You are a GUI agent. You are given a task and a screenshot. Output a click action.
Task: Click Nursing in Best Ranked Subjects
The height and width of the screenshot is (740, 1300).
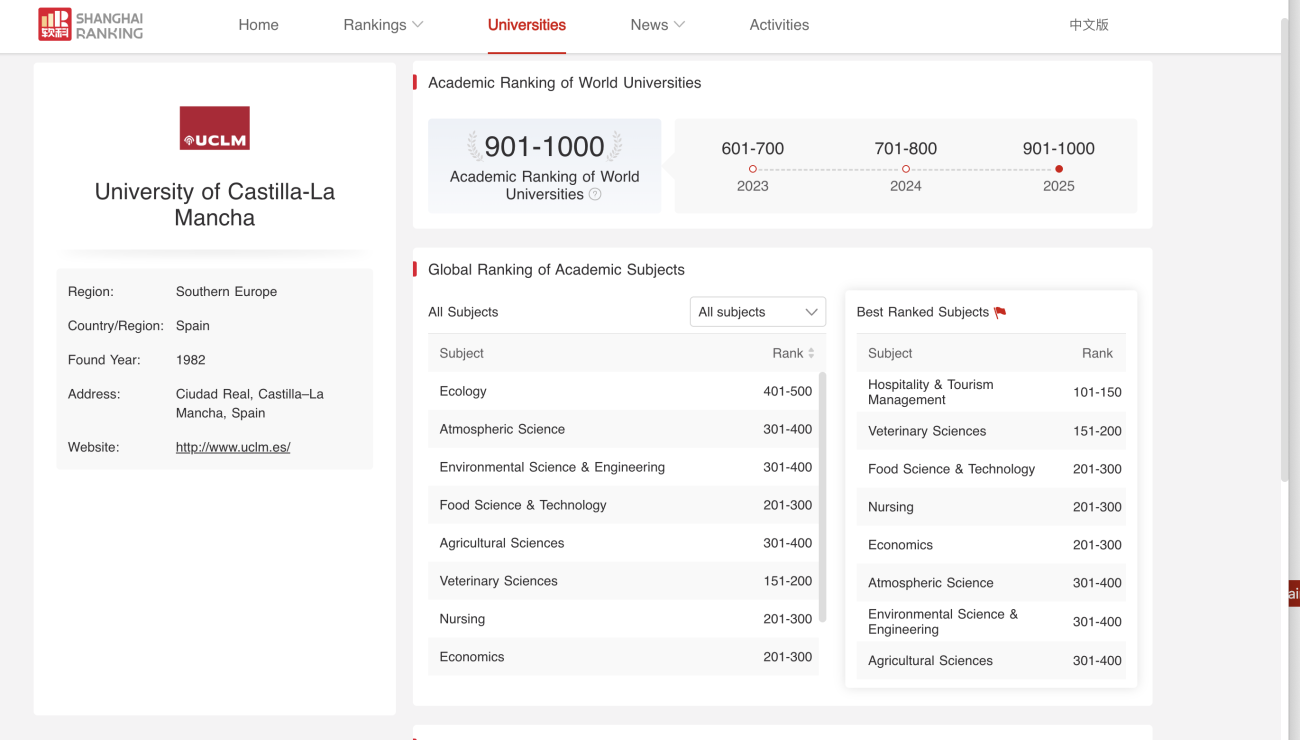[991, 507]
